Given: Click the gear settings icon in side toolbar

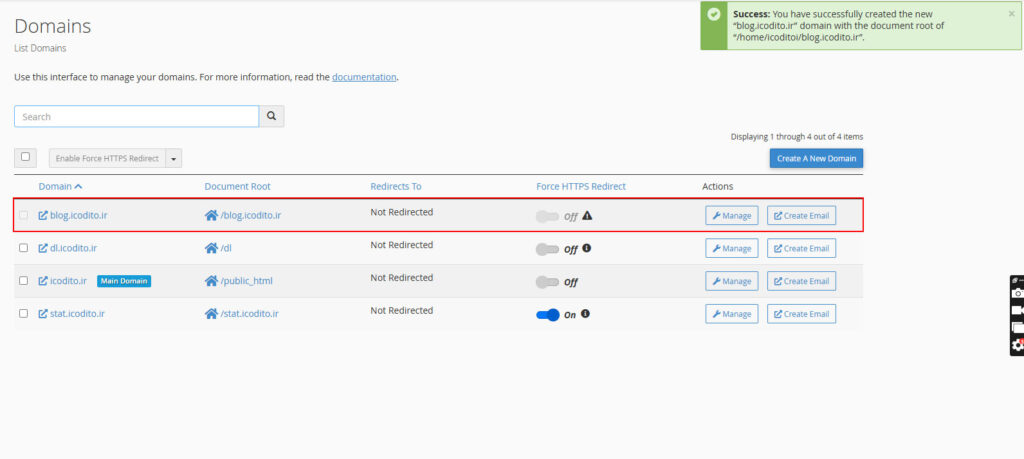Looking at the screenshot, I should pyautogui.click(x=1017, y=345).
